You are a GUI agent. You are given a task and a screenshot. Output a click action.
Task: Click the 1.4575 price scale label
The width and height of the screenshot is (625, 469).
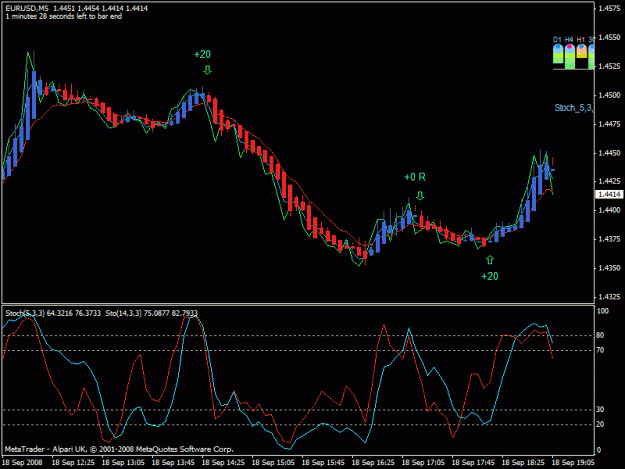point(609,8)
